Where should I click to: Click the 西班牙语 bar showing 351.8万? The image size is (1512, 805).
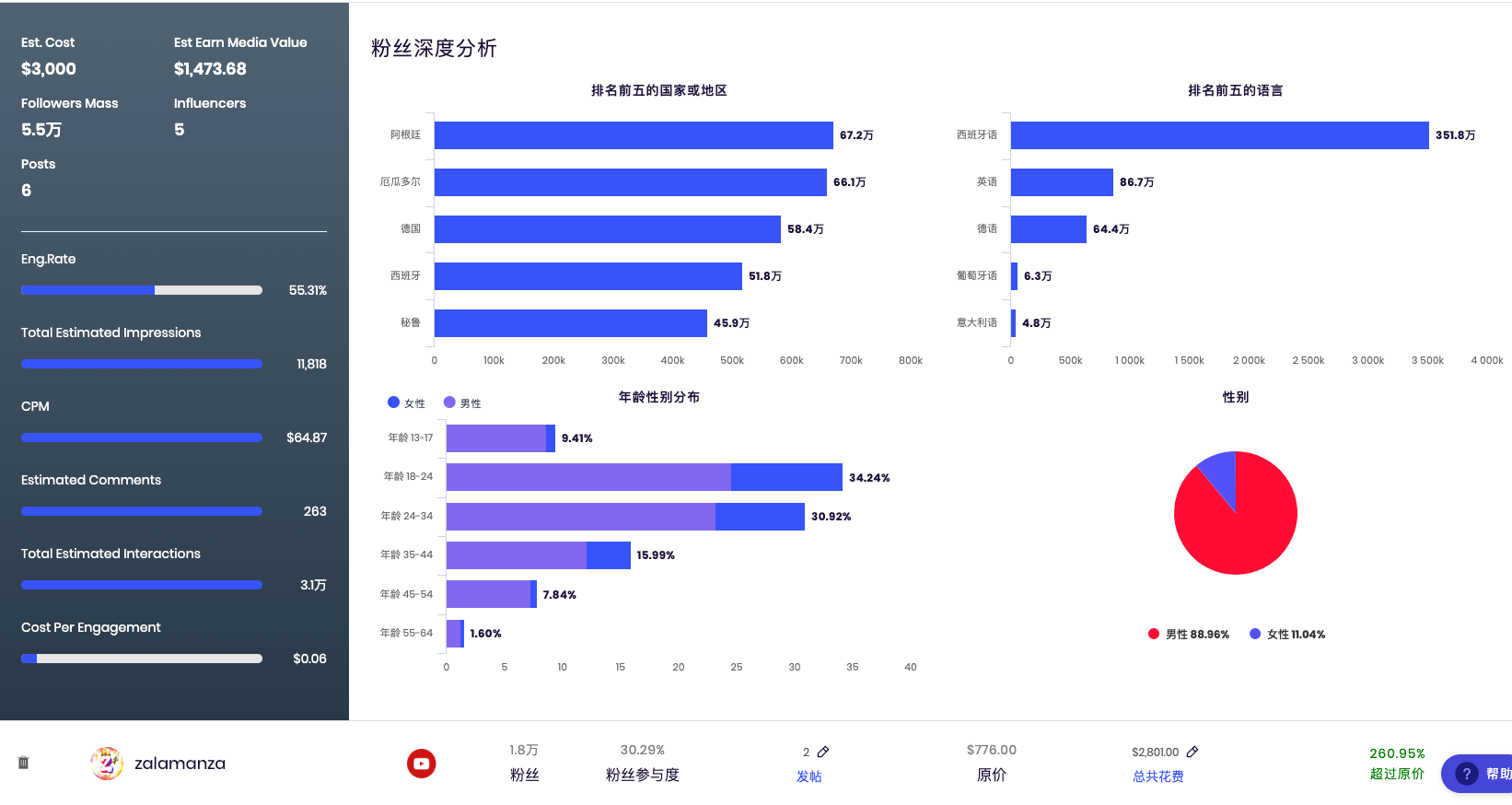[x=1220, y=135]
